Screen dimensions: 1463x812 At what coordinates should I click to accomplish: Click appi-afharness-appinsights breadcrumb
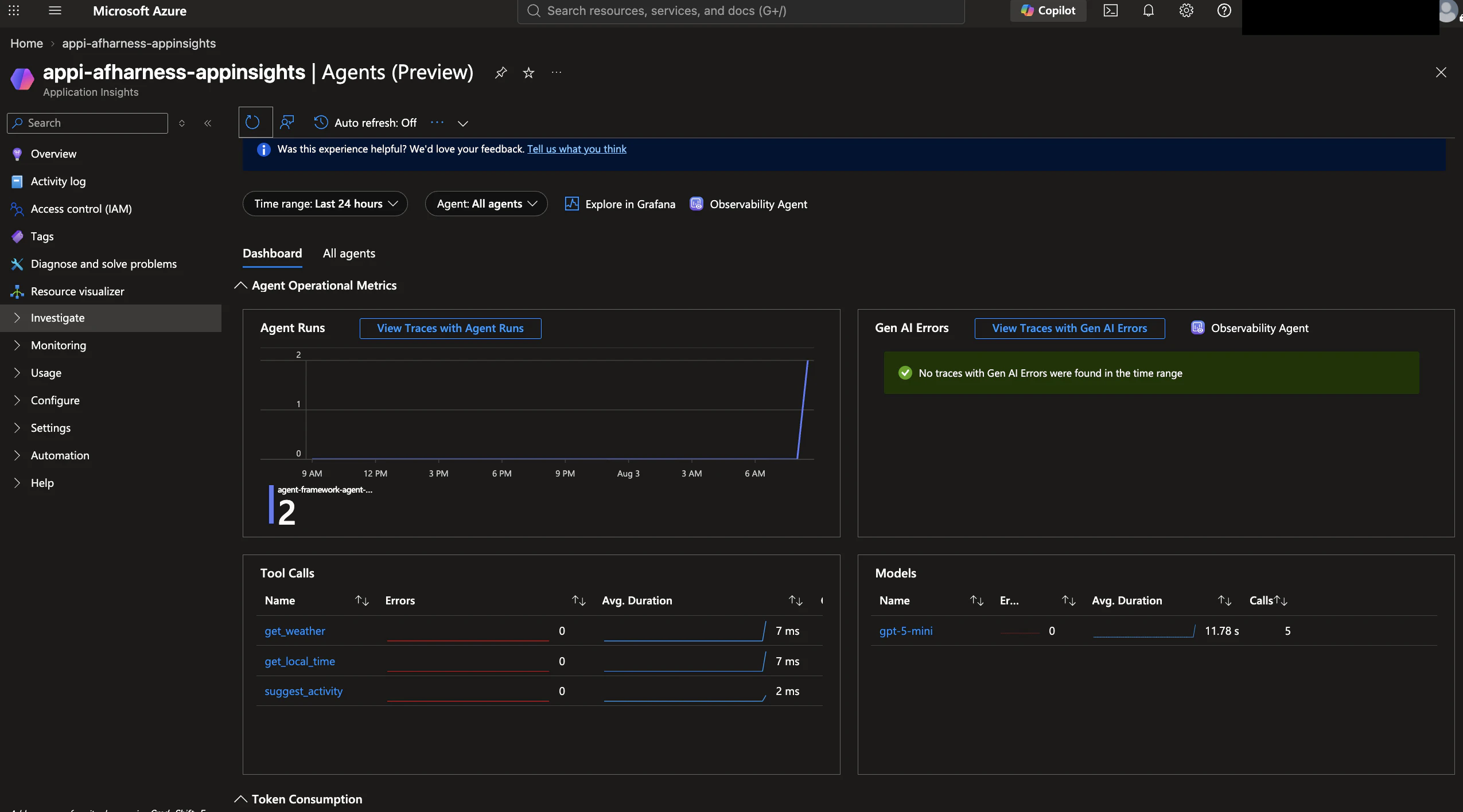coord(139,44)
